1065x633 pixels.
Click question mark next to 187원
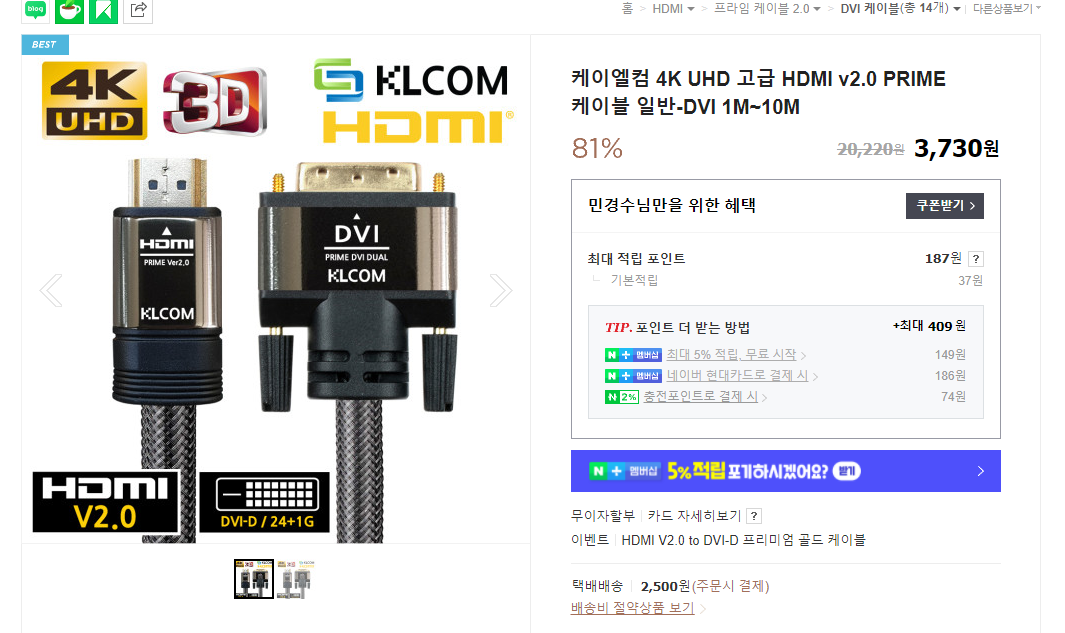pos(976,259)
